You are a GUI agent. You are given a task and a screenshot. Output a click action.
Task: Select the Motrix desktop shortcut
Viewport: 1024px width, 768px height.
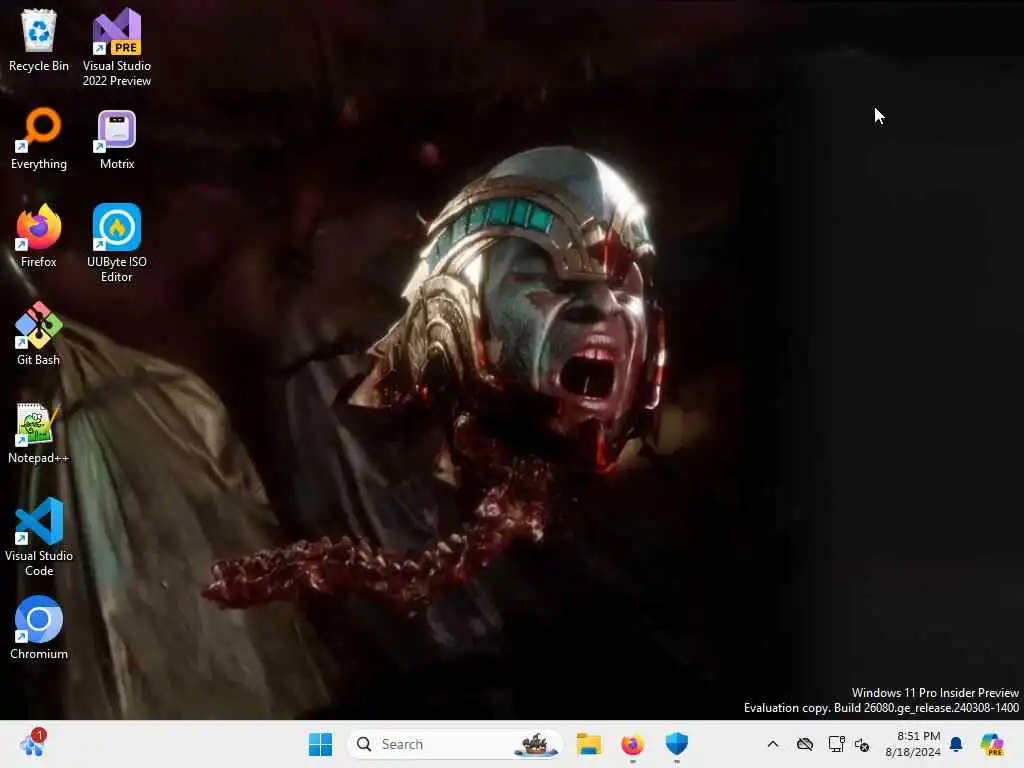(x=117, y=138)
